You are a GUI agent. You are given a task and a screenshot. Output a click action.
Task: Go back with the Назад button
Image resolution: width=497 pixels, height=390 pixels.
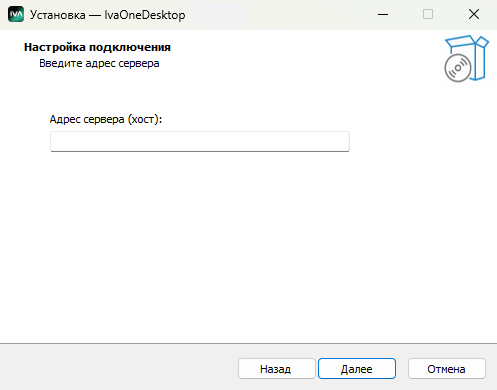[x=276, y=369]
